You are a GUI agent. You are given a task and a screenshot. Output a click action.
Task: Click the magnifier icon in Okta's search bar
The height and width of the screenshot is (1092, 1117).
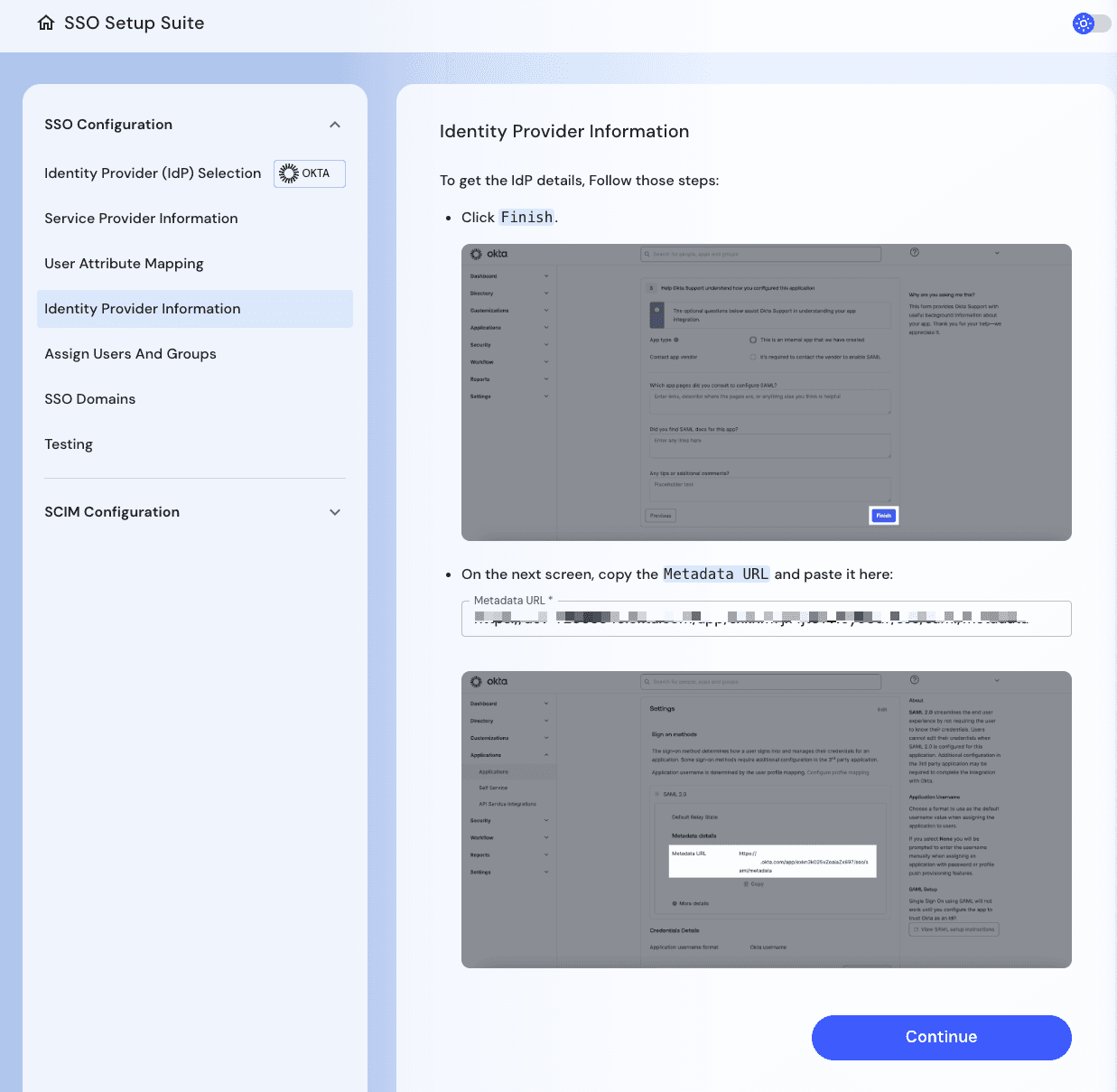tap(647, 254)
